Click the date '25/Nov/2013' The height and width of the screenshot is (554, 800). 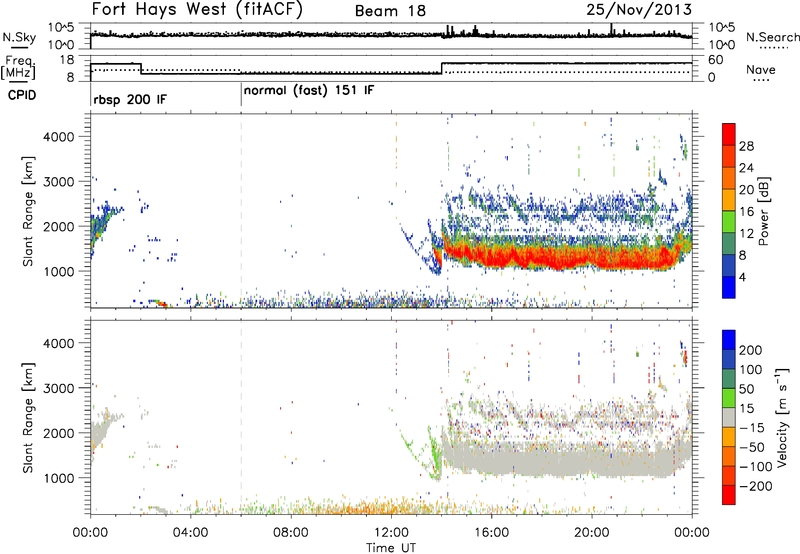point(639,9)
